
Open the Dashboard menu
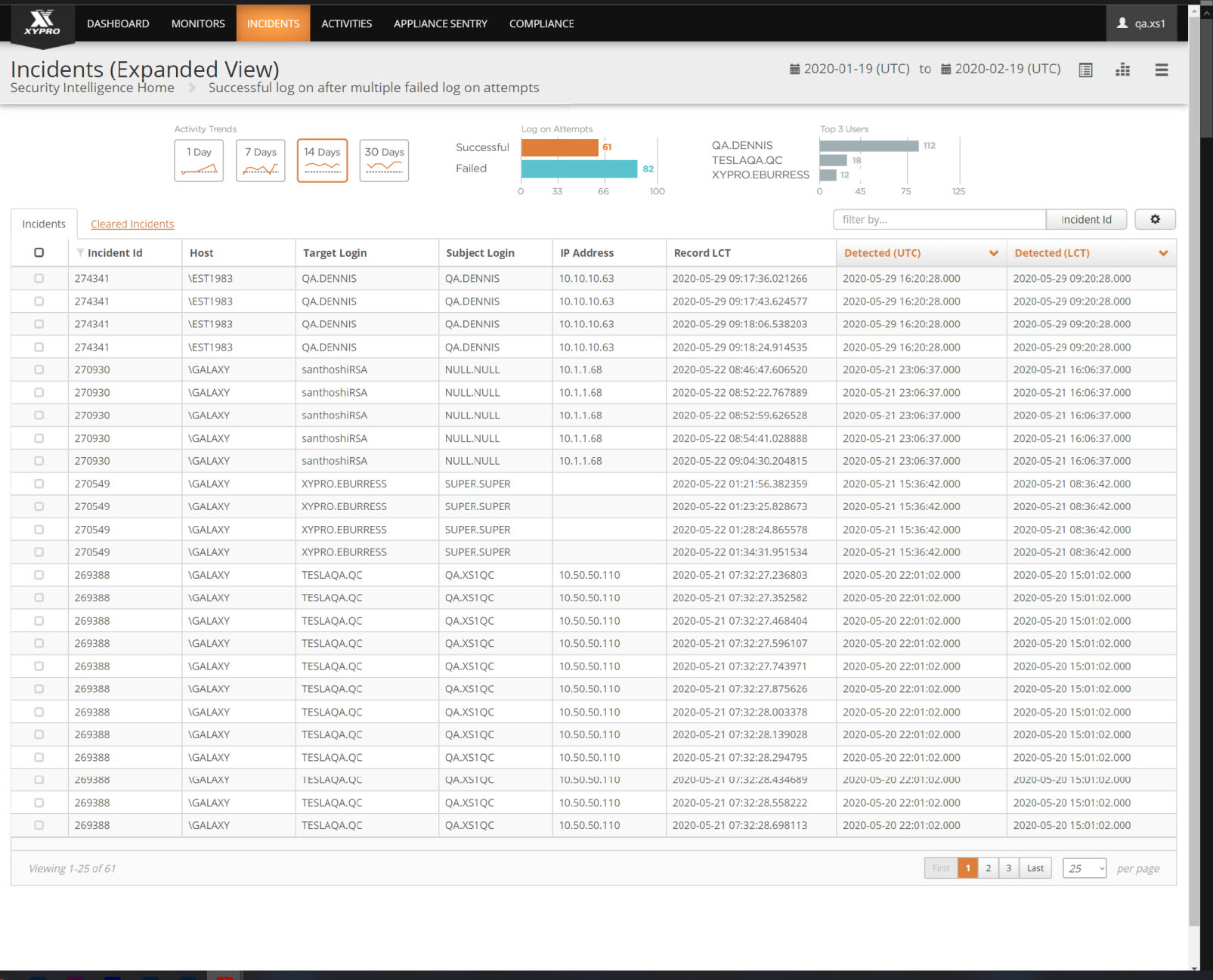pyautogui.click(x=118, y=23)
